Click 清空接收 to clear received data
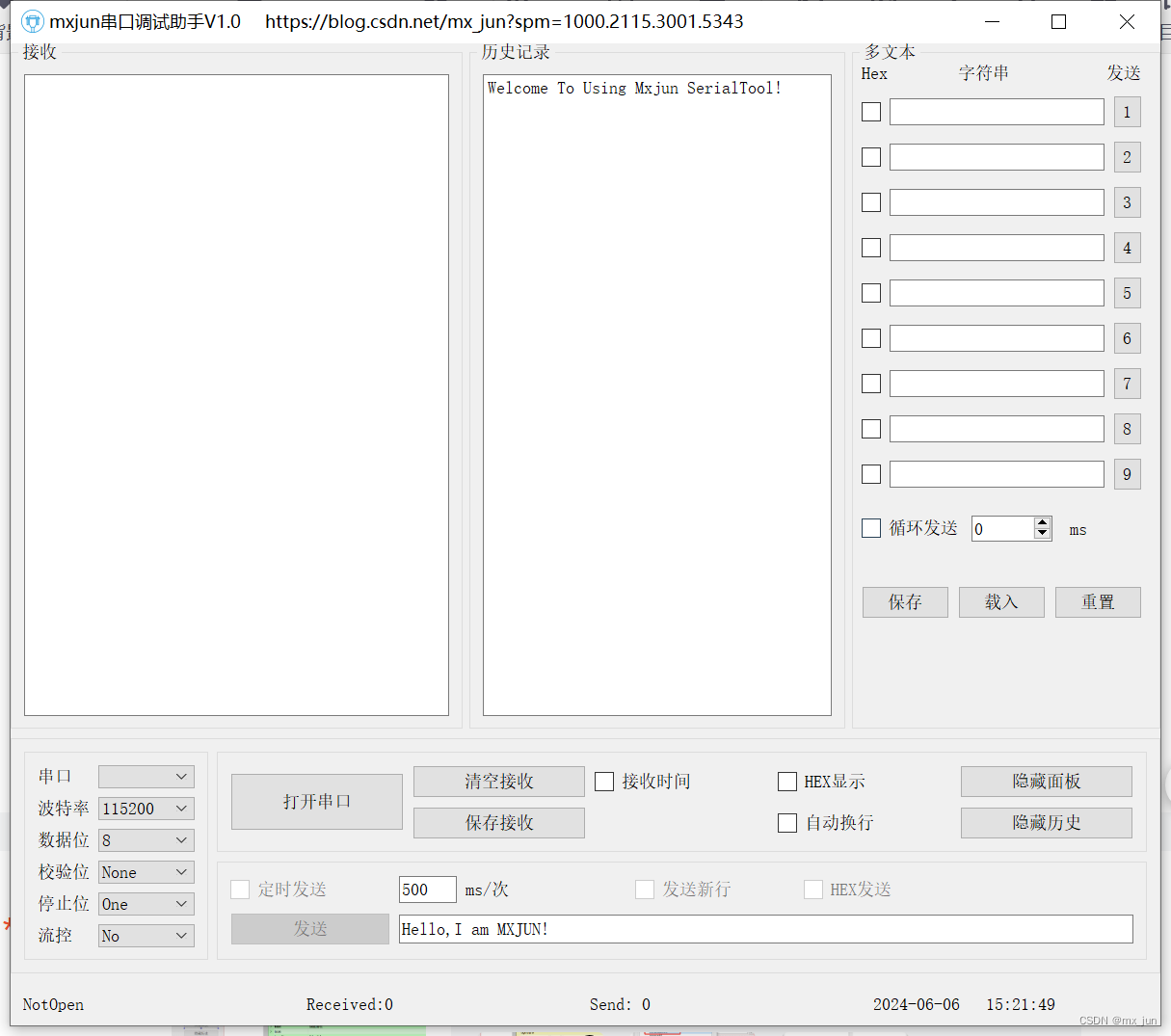1171x1036 pixels. coord(499,782)
